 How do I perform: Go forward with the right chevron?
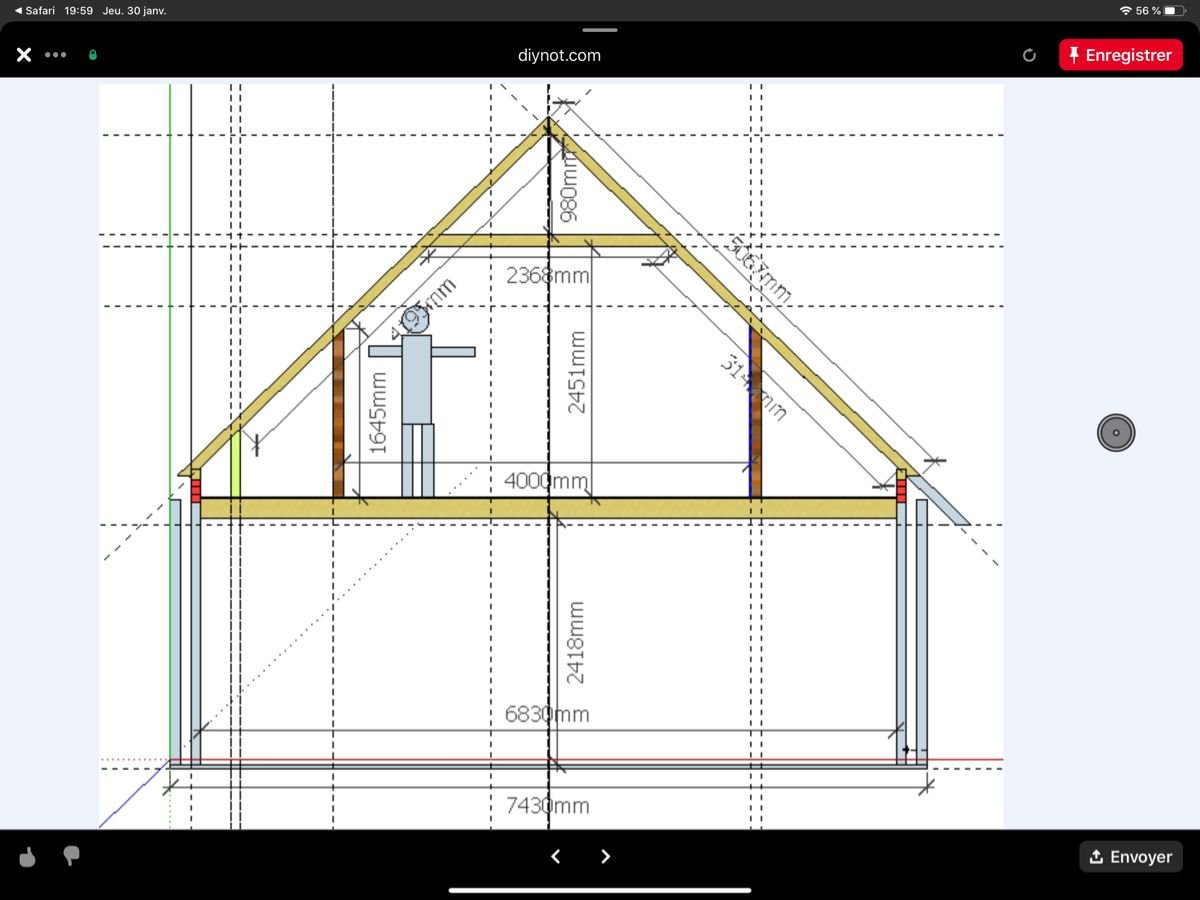pyautogui.click(x=605, y=856)
